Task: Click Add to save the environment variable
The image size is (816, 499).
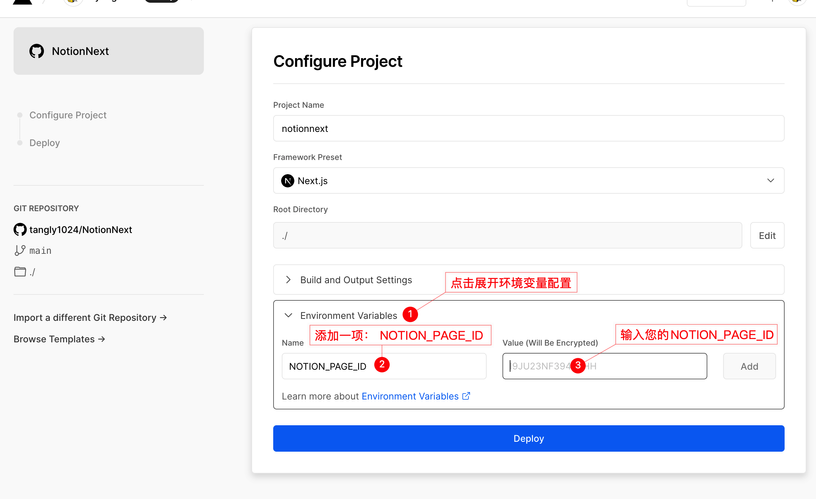Action: click(x=749, y=366)
